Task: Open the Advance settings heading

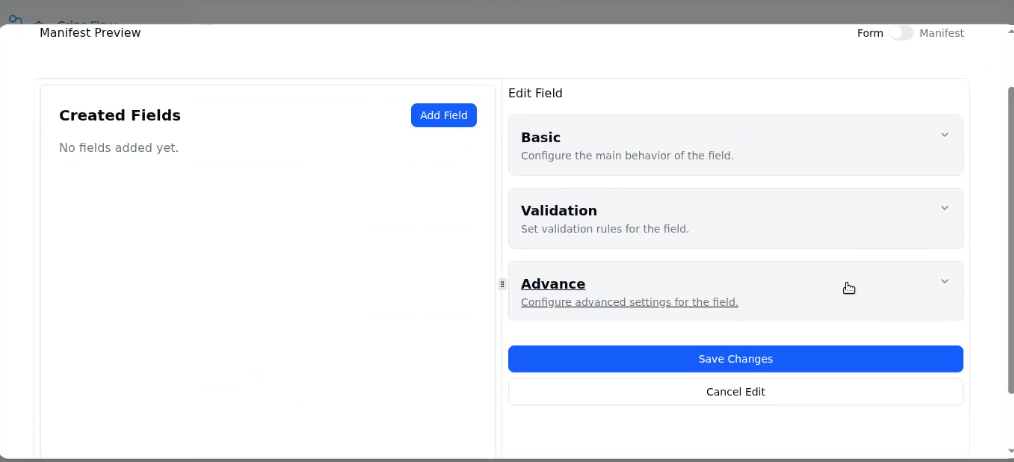Action: [553, 284]
